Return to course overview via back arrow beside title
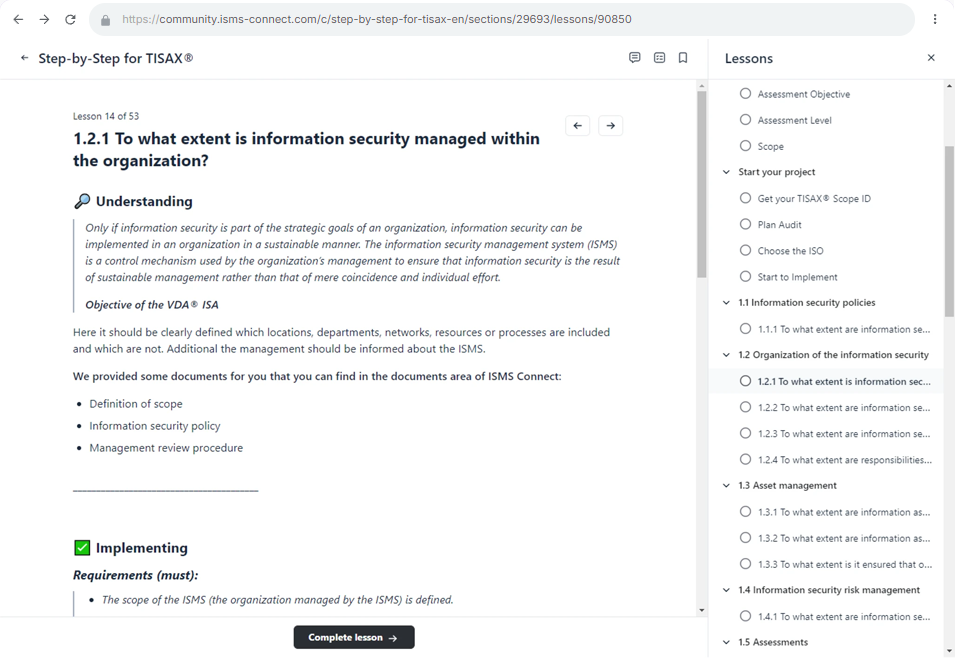 coord(23,58)
